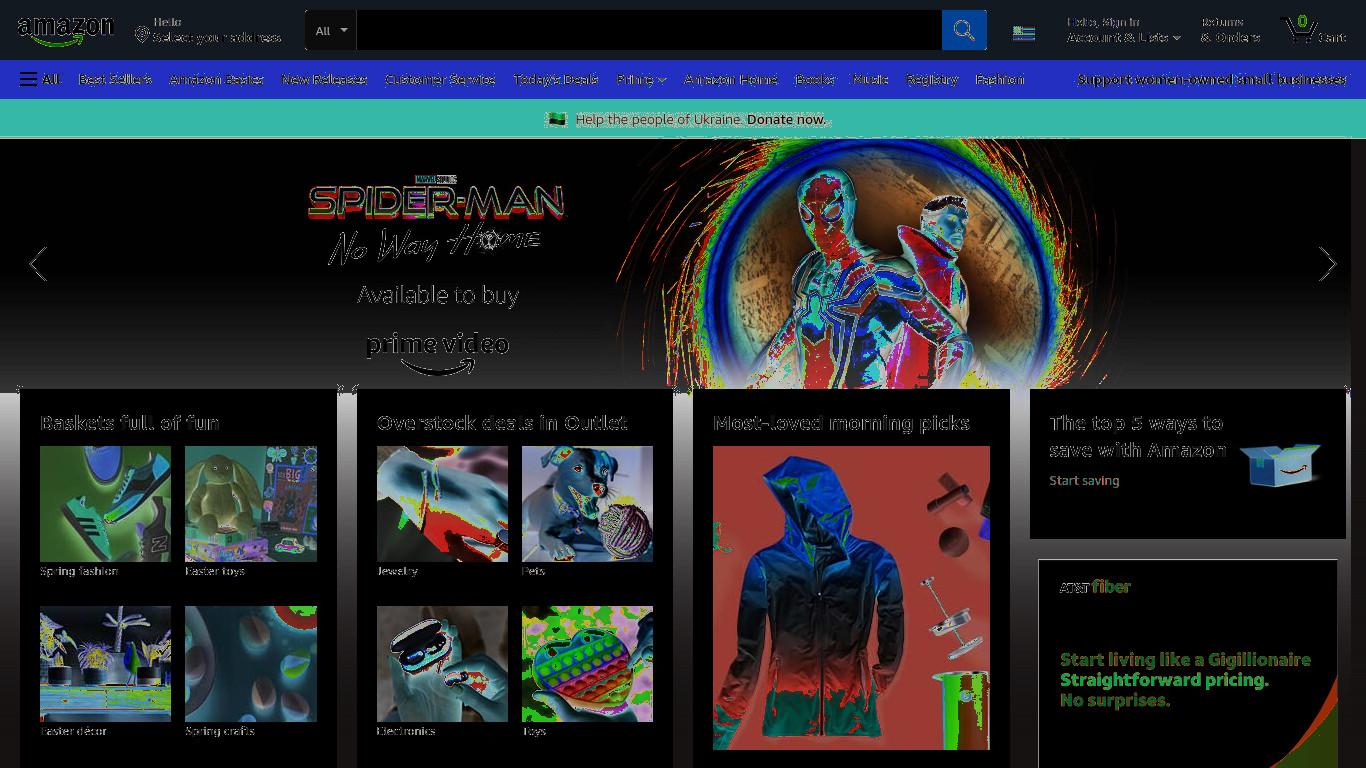The width and height of the screenshot is (1366, 768).
Task: Click the Start saving link
Action: (1084, 480)
